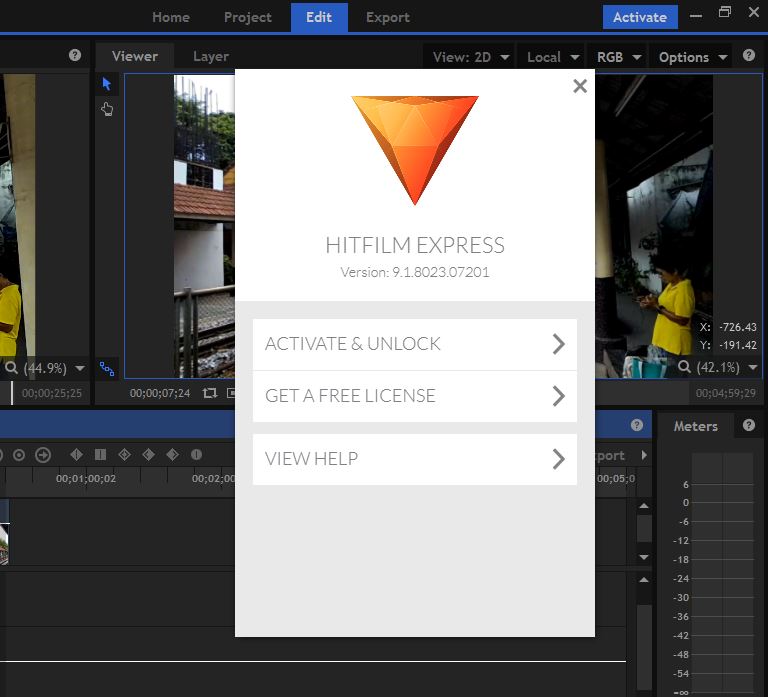Click timeline ruler at 00;01;00;02
Screen dimensions: 768x697
86,479
